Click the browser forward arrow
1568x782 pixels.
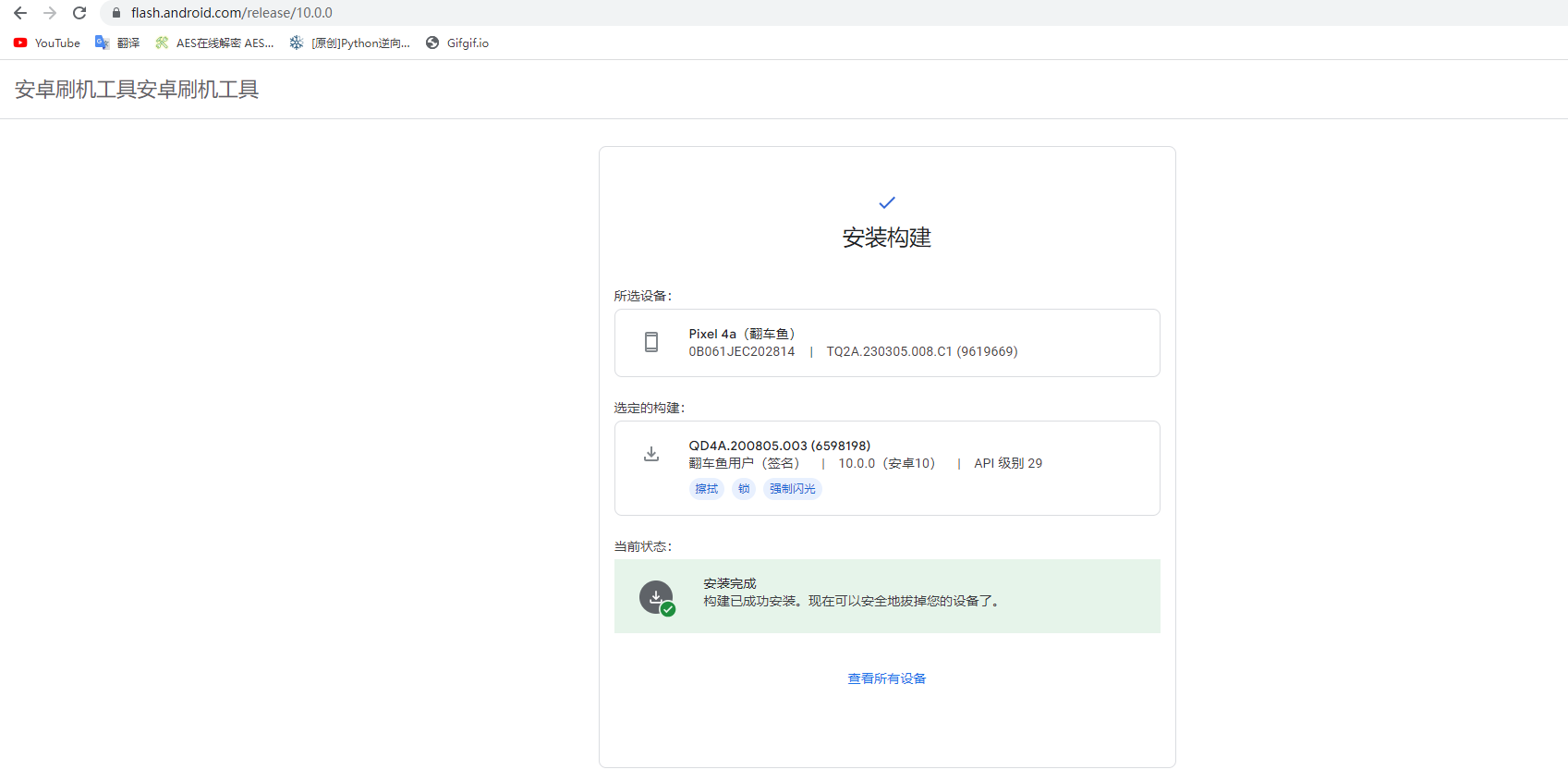click(x=50, y=13)
